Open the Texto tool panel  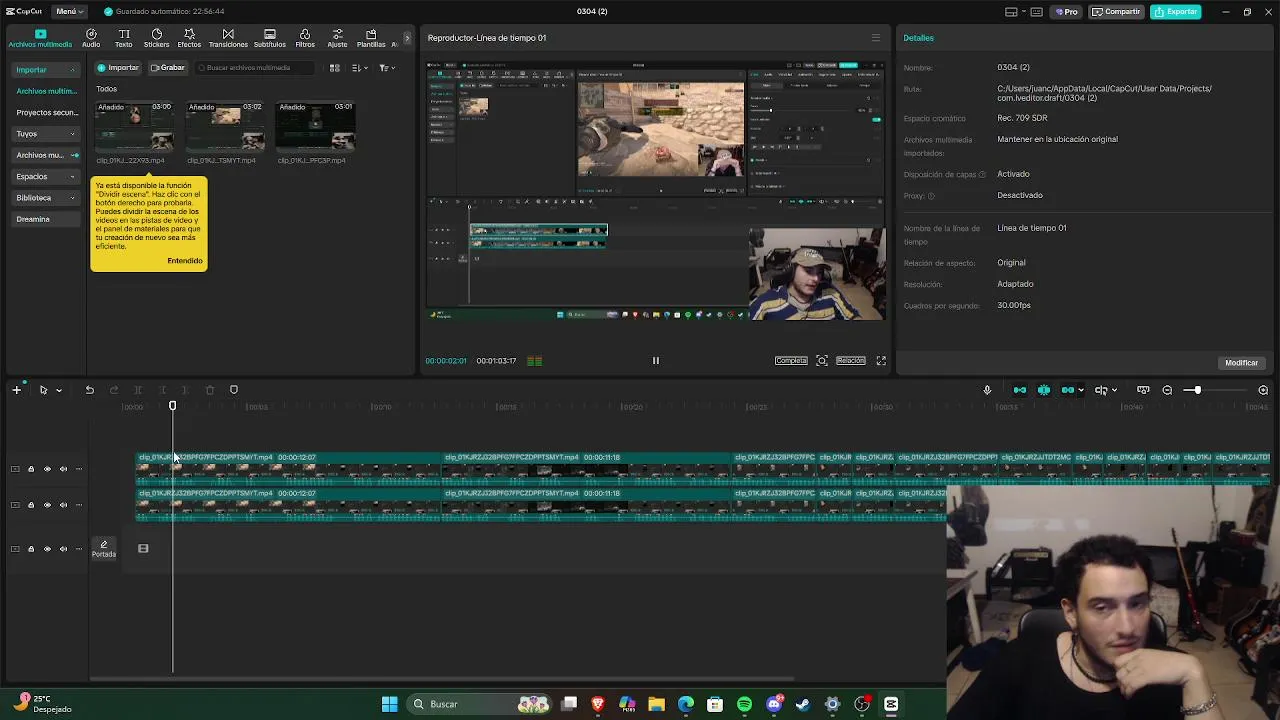click(x=124, y=38)
